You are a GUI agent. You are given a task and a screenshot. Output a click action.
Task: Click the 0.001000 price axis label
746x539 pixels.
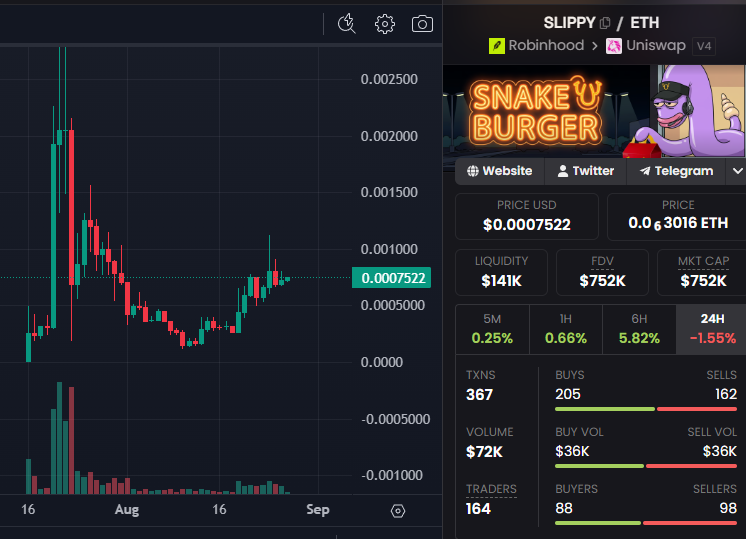pyautogui.click(x=389, y=249)
